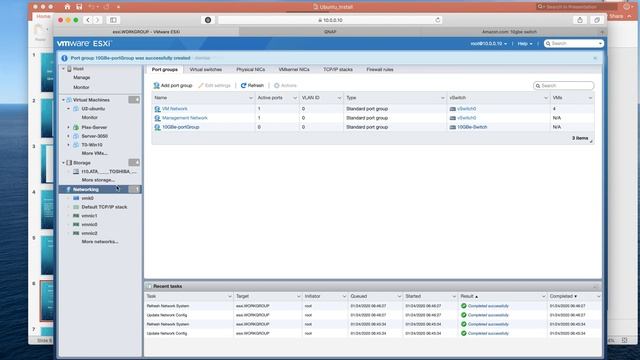Select Monitor under Host
The image size is (640, 360).
coord(81,87)
